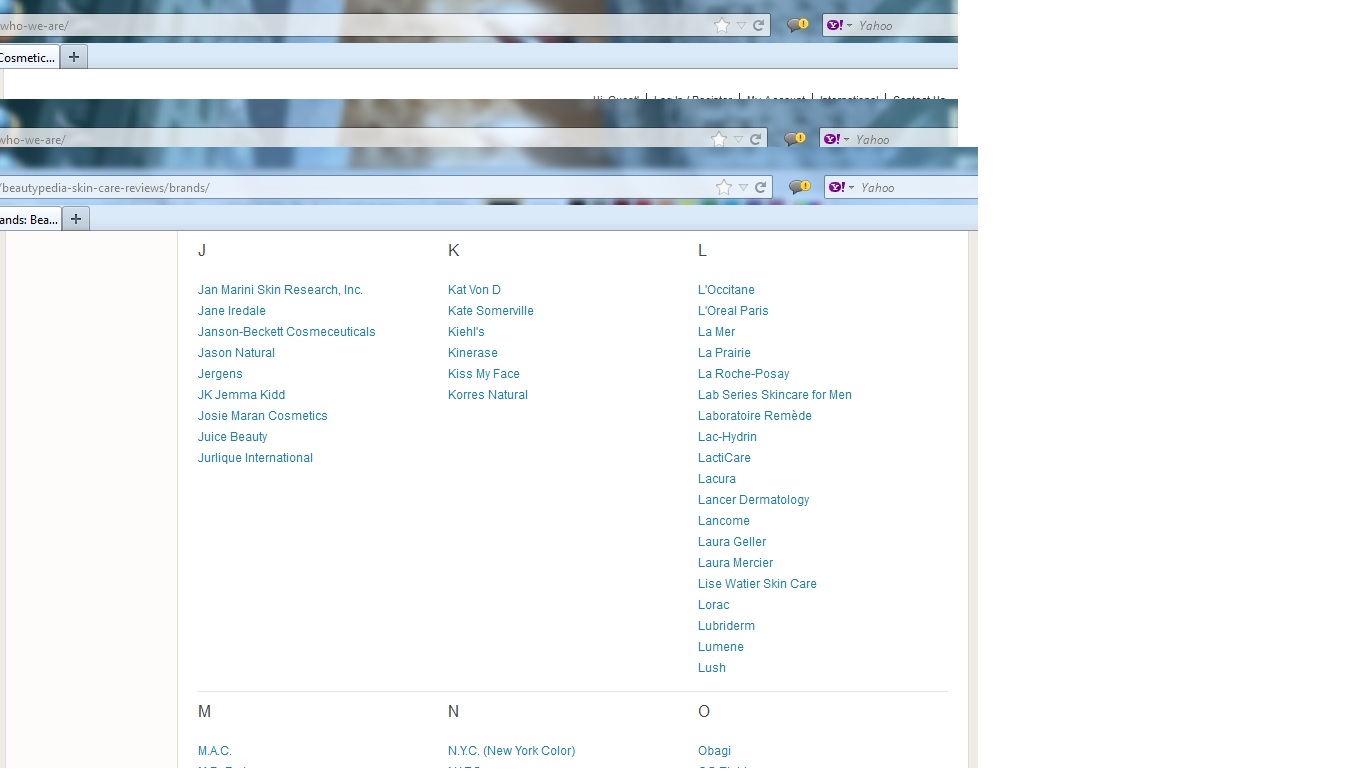This screenshot has height=774, width=1366.
Task: Click bookmark star in back window with Cosmetic tab
Action: 722,25
